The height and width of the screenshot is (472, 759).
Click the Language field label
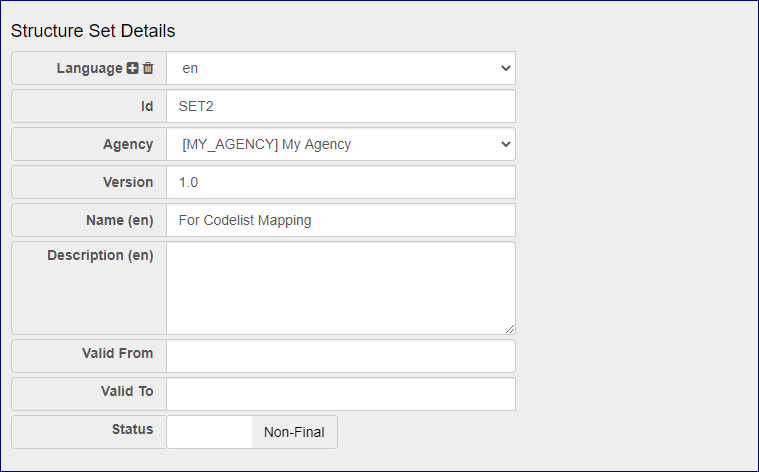tap(89, 69)
